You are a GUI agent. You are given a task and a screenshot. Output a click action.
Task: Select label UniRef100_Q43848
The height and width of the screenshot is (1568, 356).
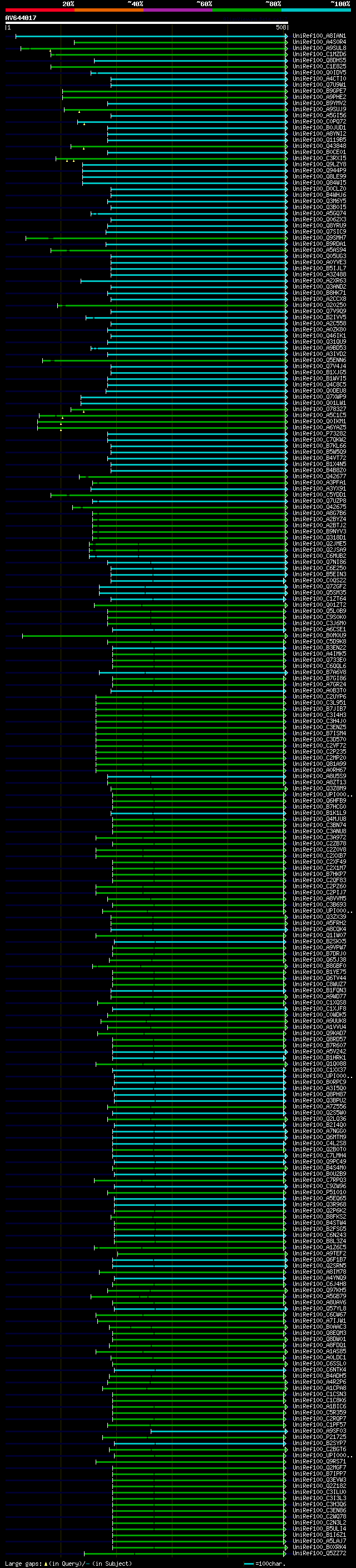coord(319,146)
